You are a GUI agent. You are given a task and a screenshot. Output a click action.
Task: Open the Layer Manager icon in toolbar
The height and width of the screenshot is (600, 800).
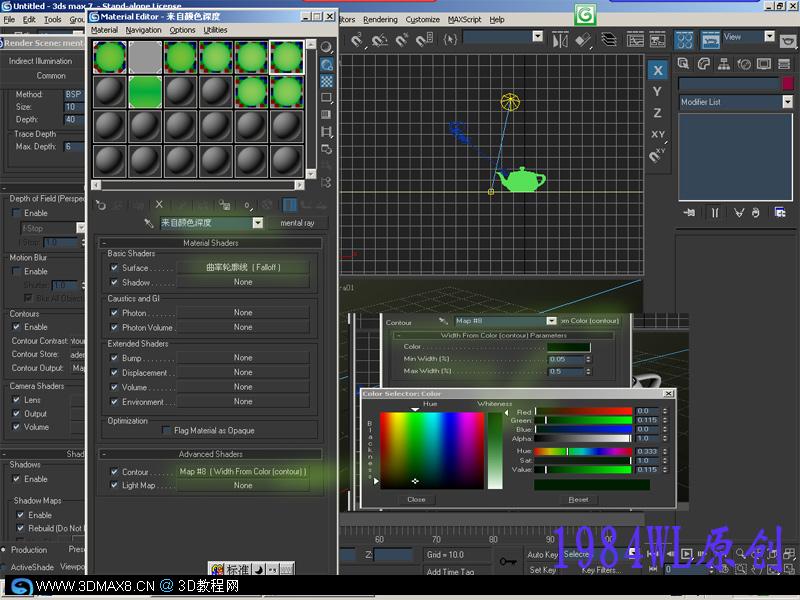[608, 40]
